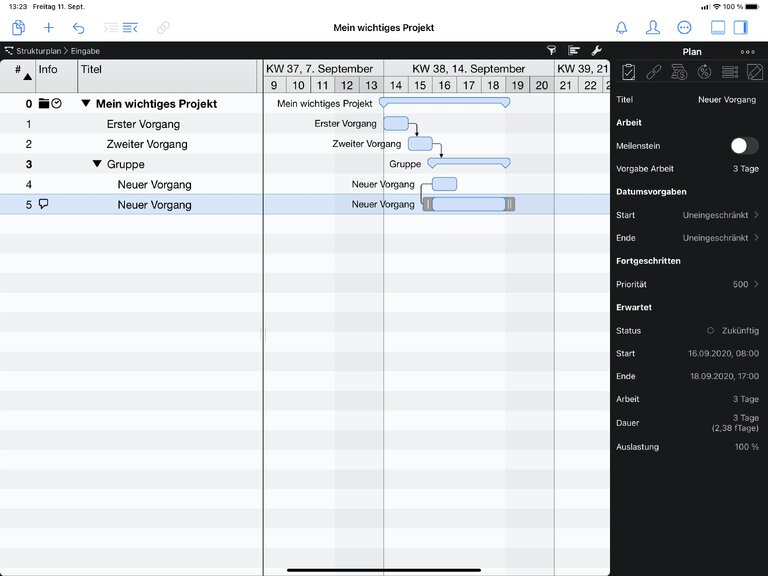Click the plus icon to add an activity
This screenshot has width=768, height=576.
[48, 28]
